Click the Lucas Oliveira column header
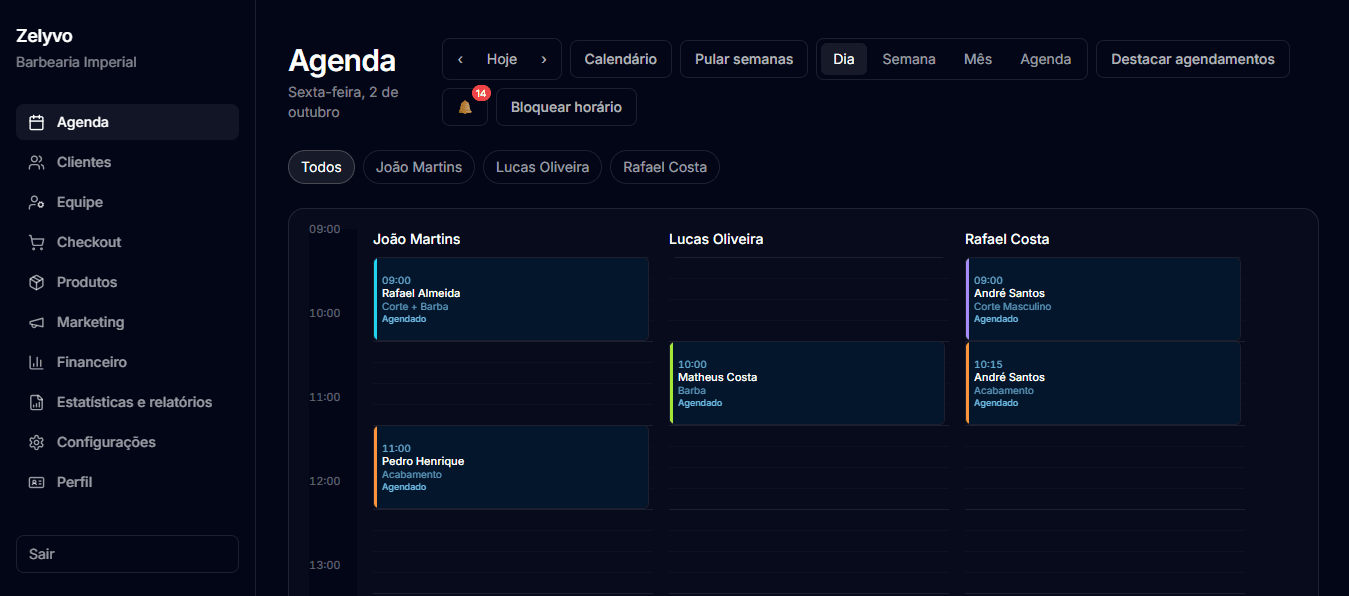1349x596 pixels. (x=716, y=239)
